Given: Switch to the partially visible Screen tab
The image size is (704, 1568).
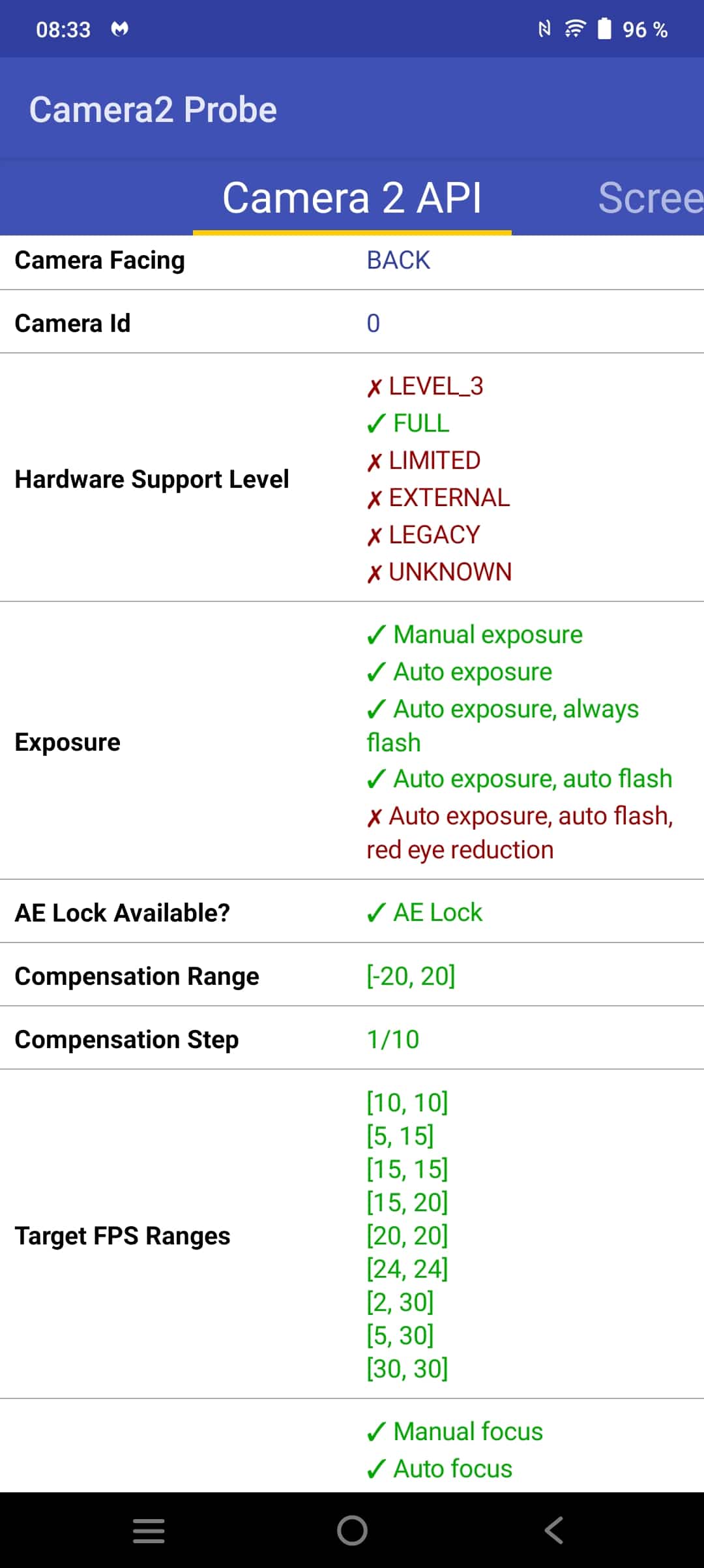Looking at the screenshot, I should [651, 198].
